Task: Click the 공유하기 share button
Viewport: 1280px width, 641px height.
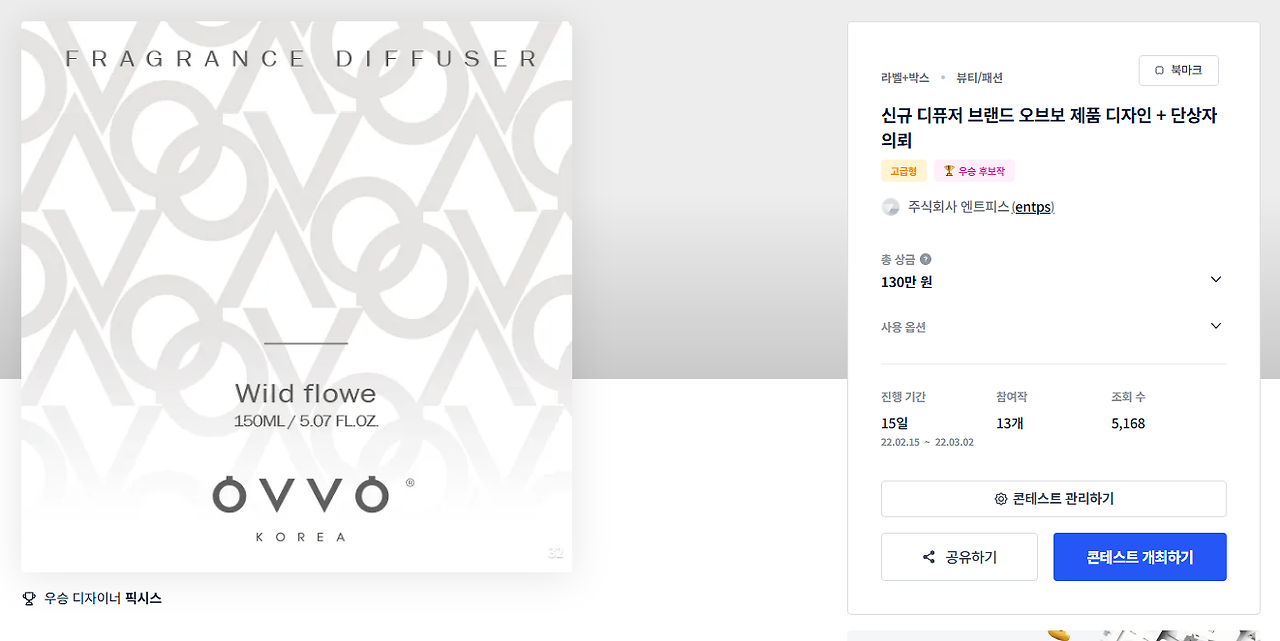Action: pos(959,557)
